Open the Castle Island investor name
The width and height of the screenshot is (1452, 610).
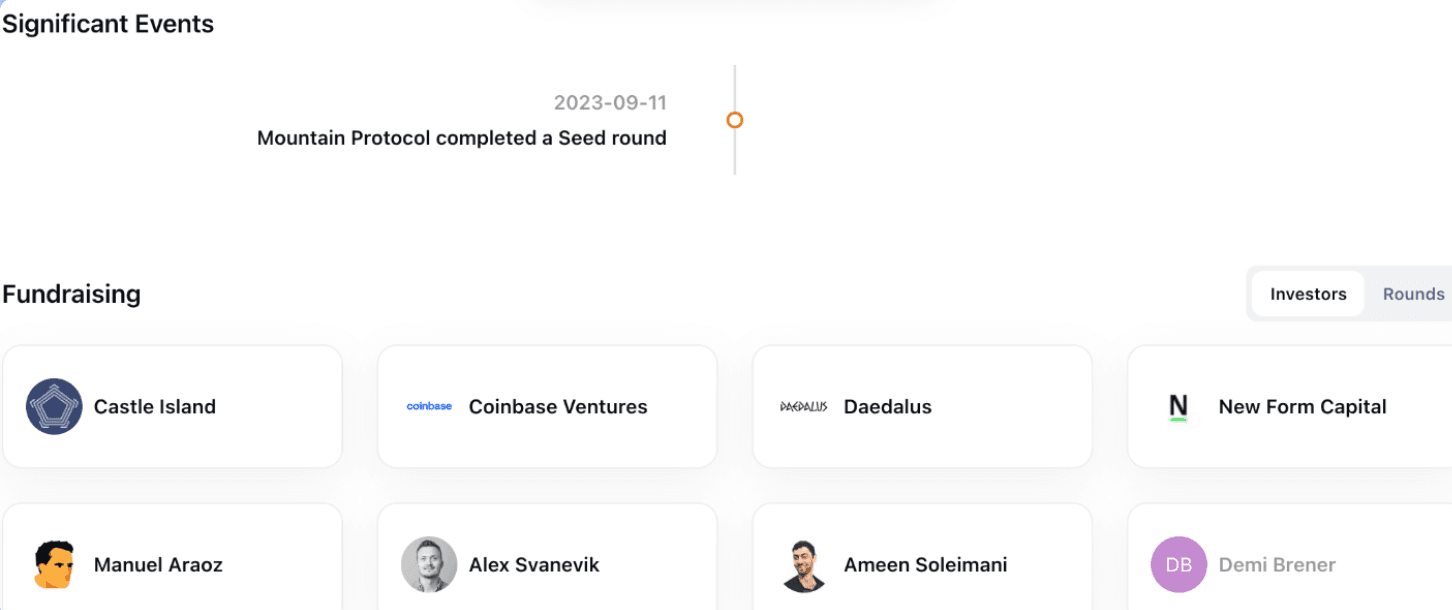(x=155, y=406)
